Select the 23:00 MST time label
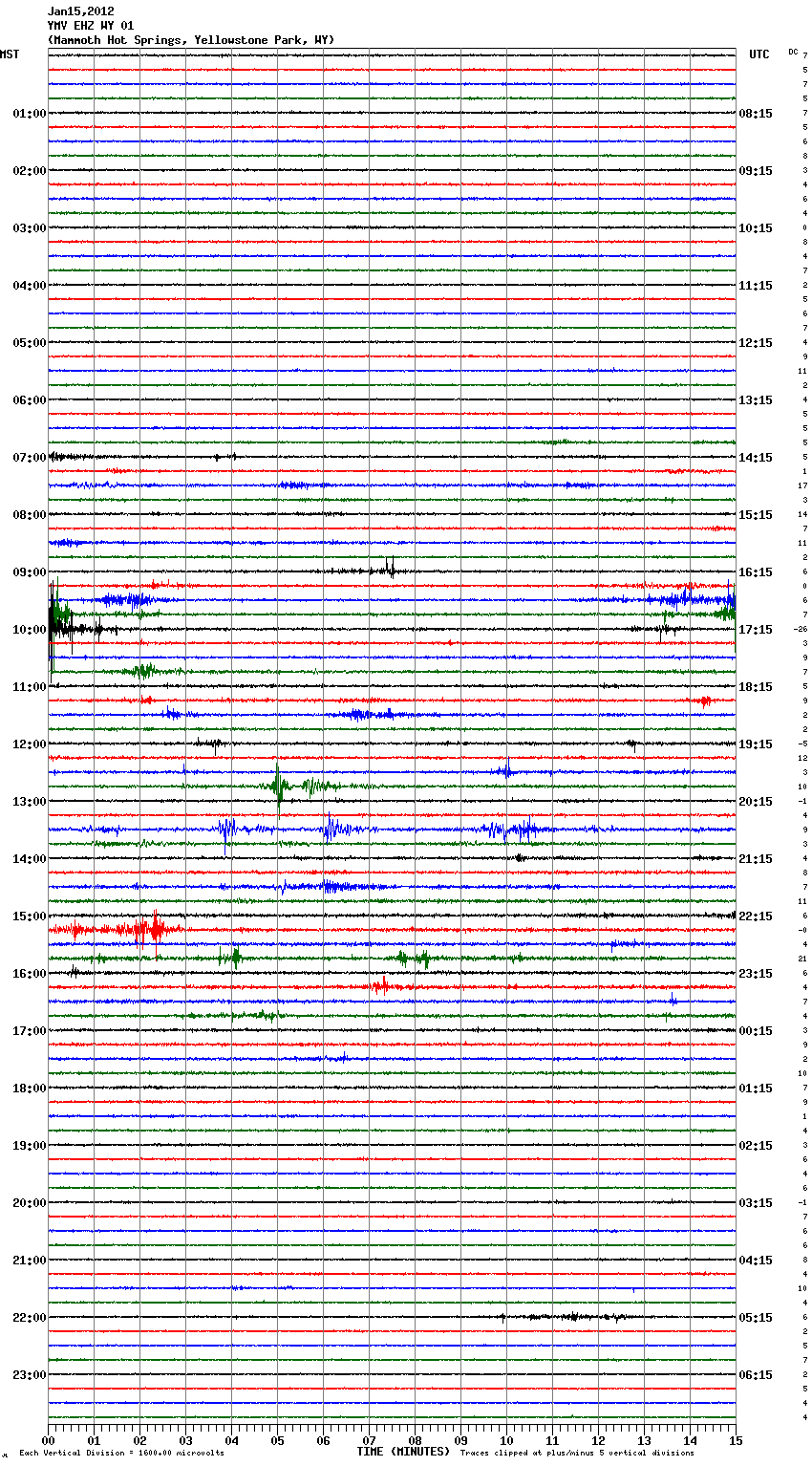 30,1375
